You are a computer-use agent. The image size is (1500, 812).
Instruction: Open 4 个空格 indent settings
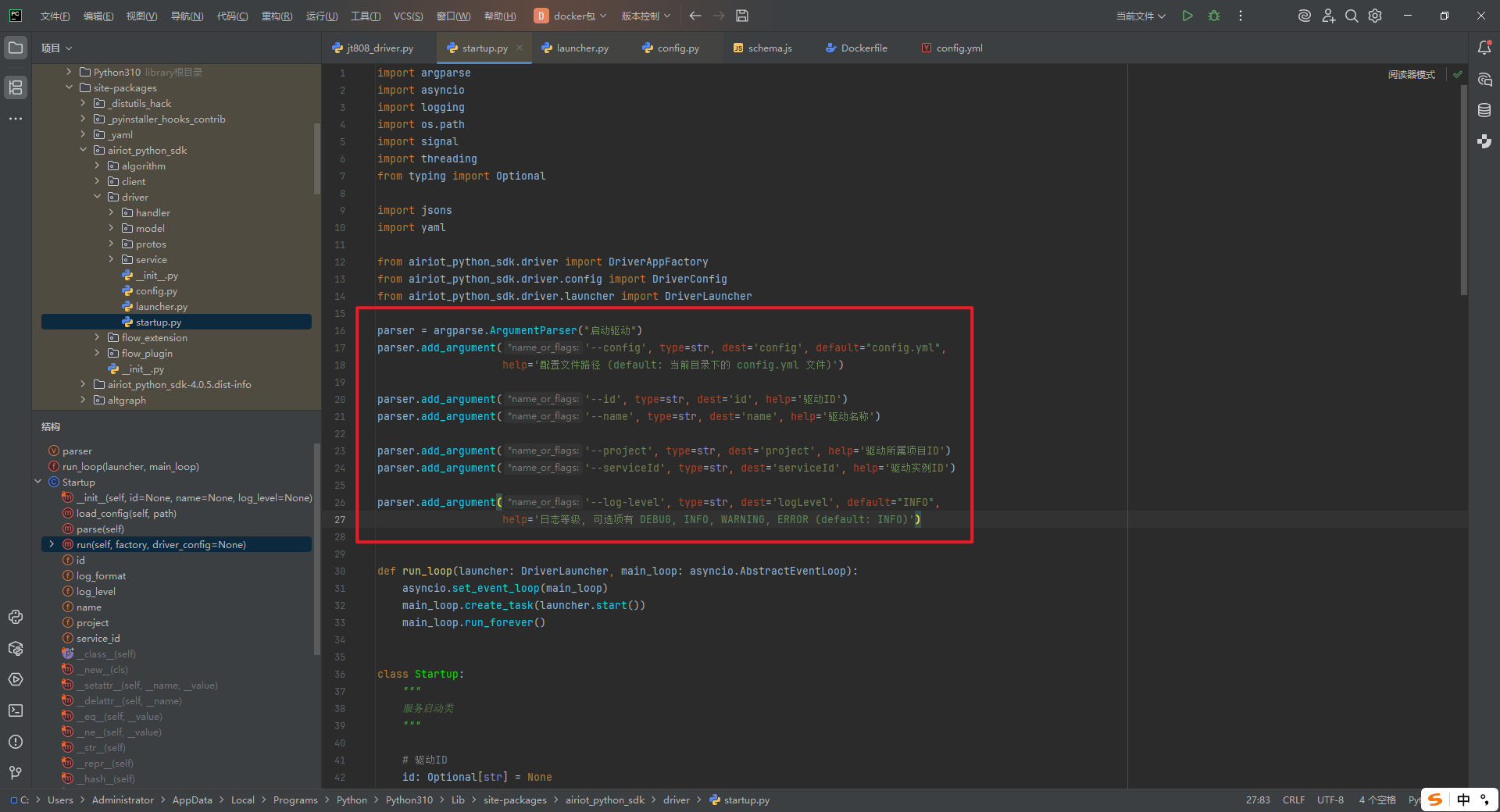tap(1377, 800)
